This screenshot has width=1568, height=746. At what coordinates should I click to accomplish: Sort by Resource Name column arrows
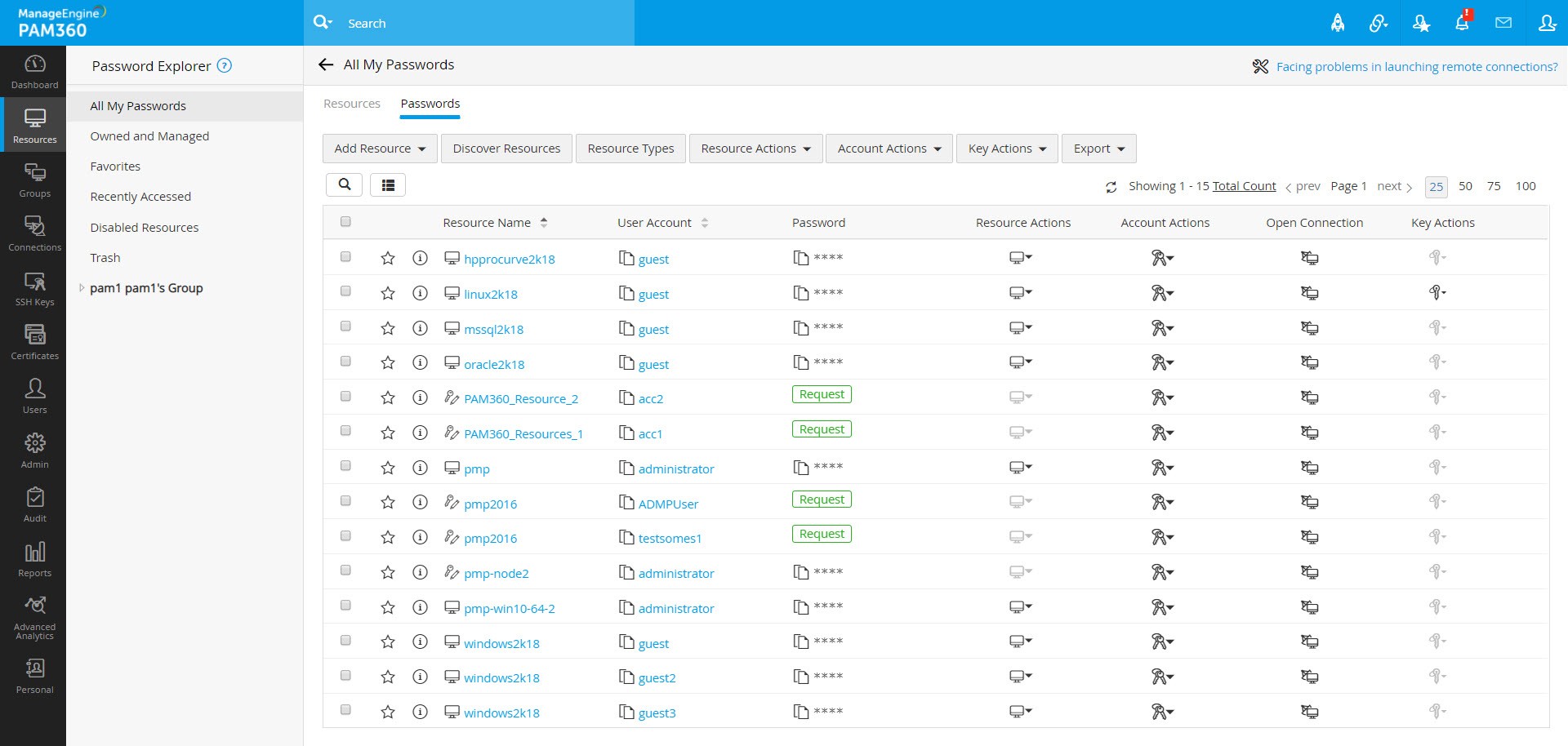(x=544, y=222)
